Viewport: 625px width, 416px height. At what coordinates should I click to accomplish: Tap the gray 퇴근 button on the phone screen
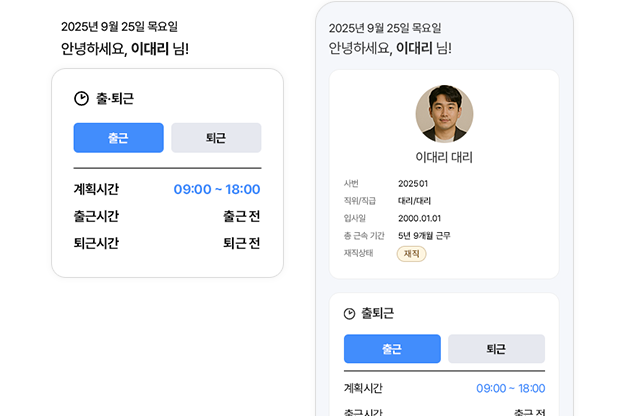click(496, 349)
